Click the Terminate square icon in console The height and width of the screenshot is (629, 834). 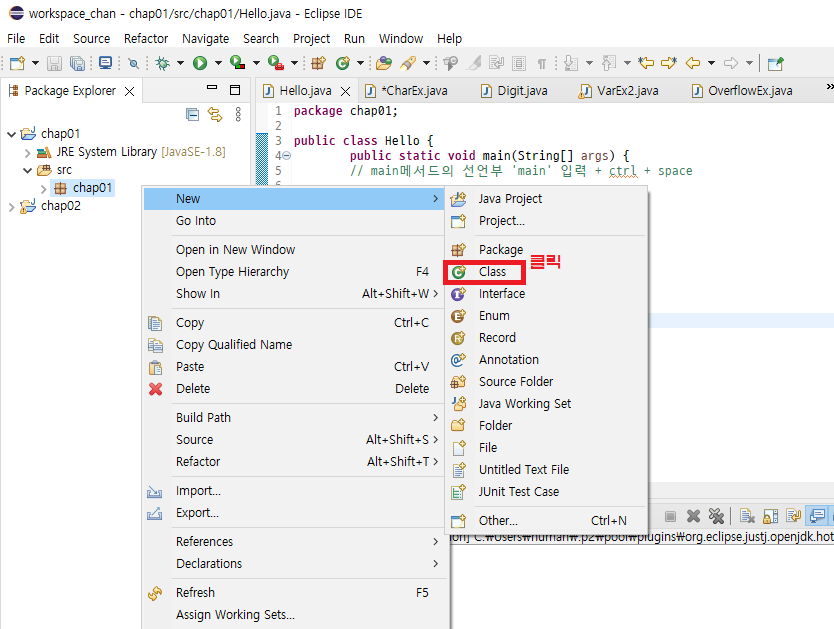(x=670, y=516)
